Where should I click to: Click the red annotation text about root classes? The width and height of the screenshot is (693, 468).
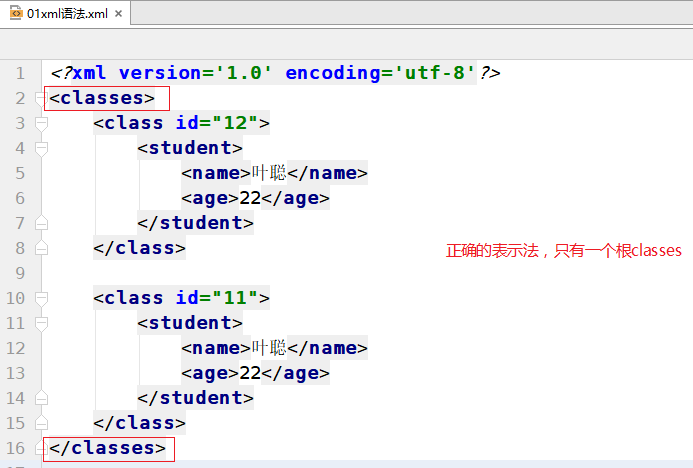[563, 251]
